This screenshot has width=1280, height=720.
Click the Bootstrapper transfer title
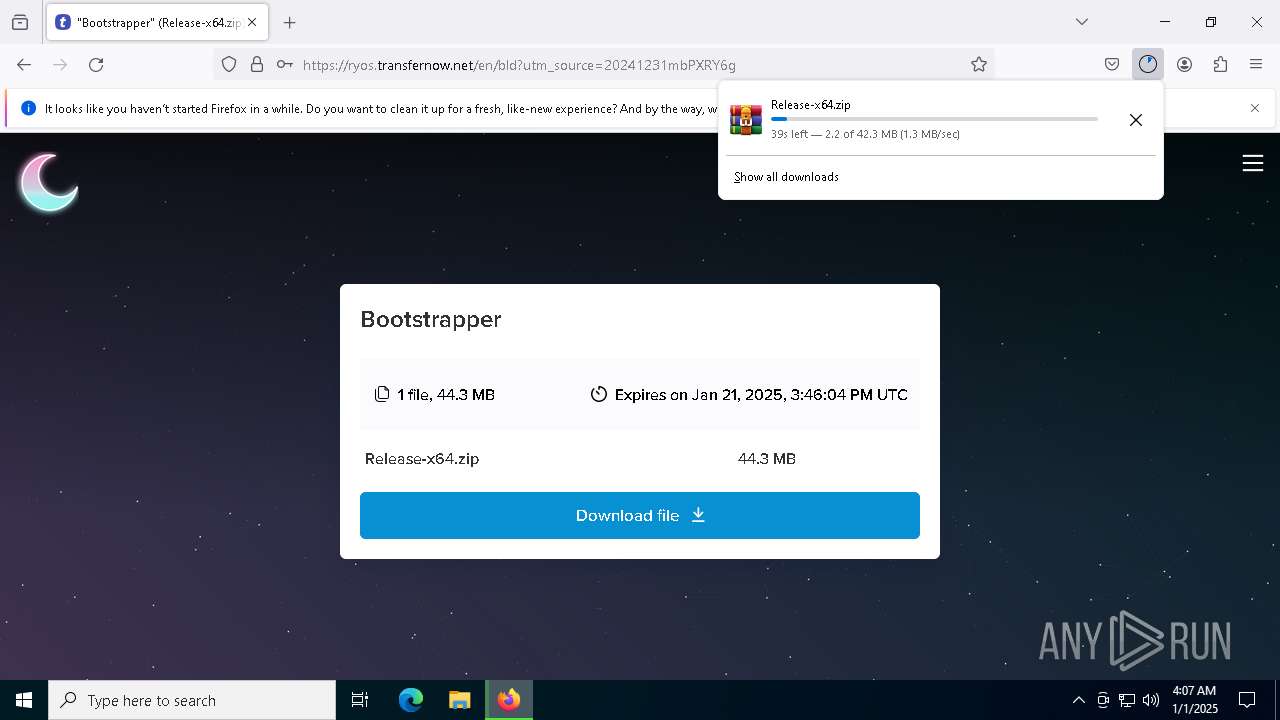431,320
